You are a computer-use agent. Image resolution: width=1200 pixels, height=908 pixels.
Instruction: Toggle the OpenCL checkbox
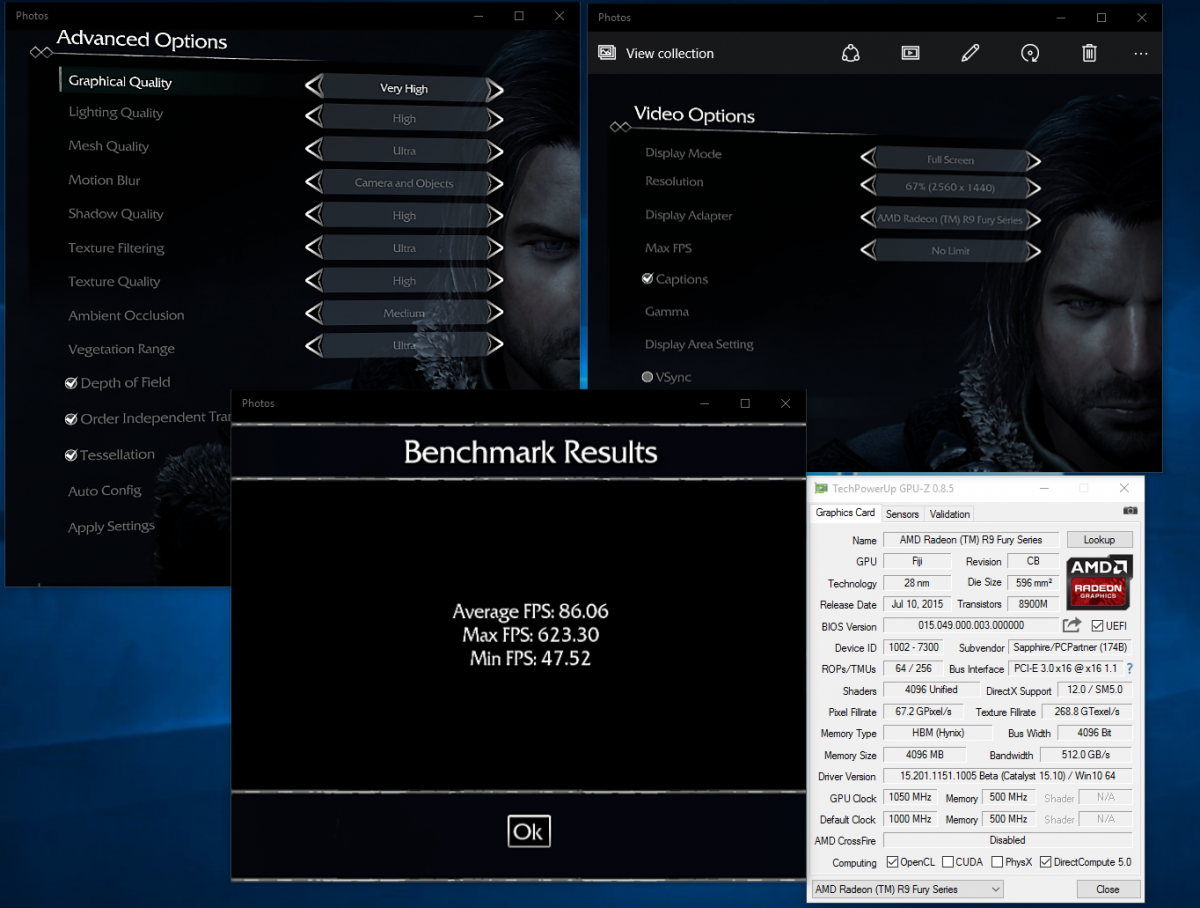[x=893, y=862]
